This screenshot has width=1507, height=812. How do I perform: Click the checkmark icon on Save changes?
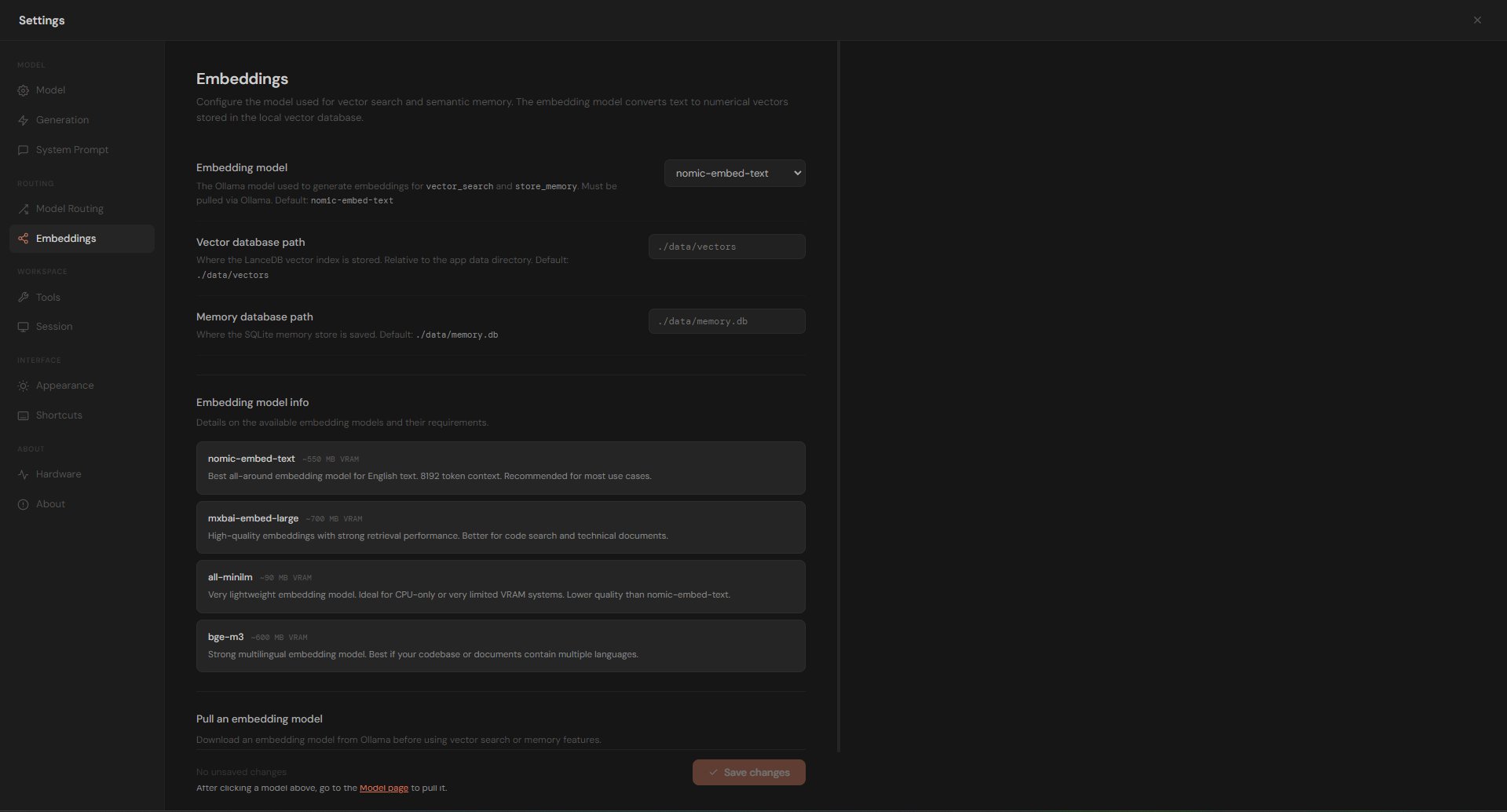(x=713, y=773)
